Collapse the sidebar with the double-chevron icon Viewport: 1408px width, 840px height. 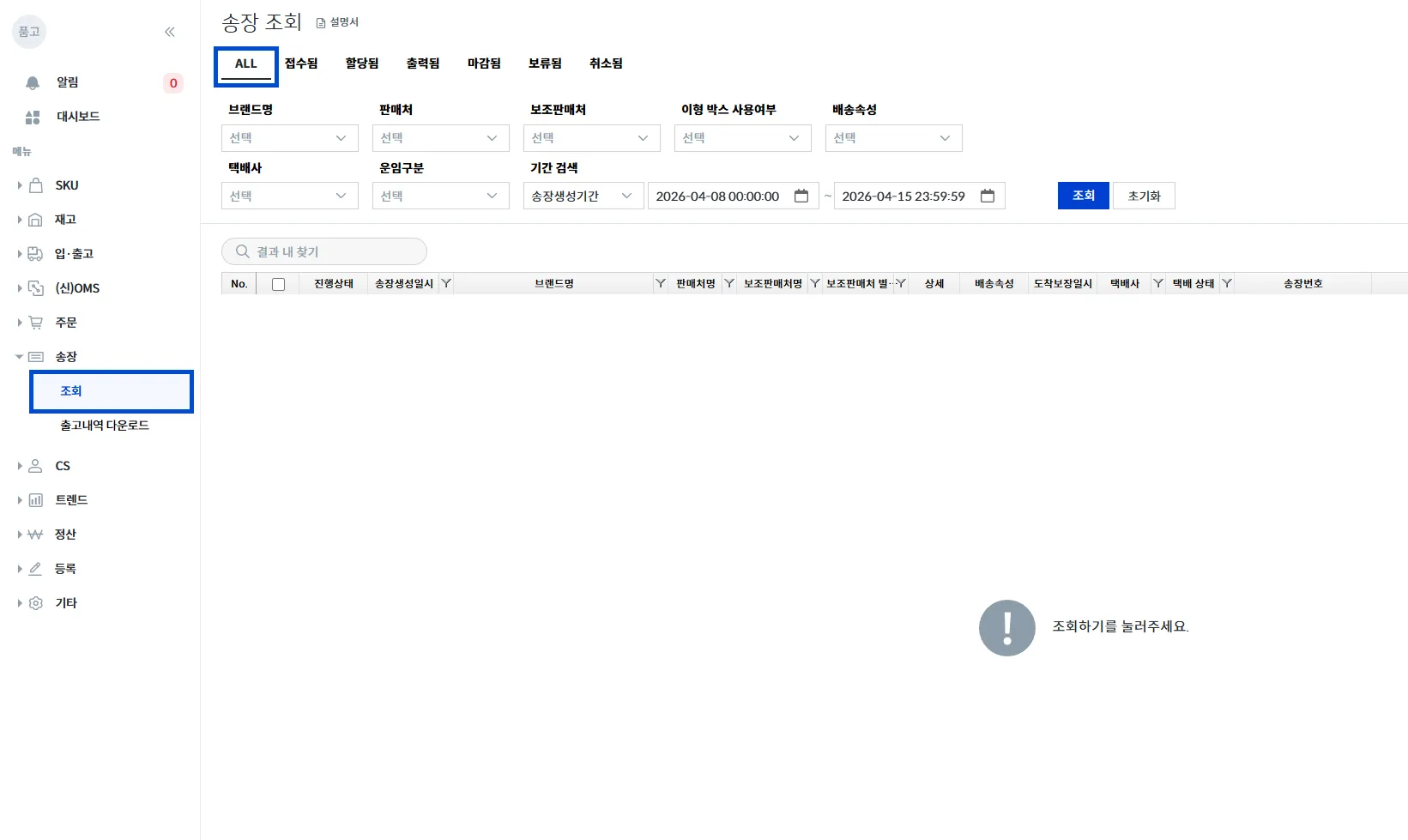(170, 32)
